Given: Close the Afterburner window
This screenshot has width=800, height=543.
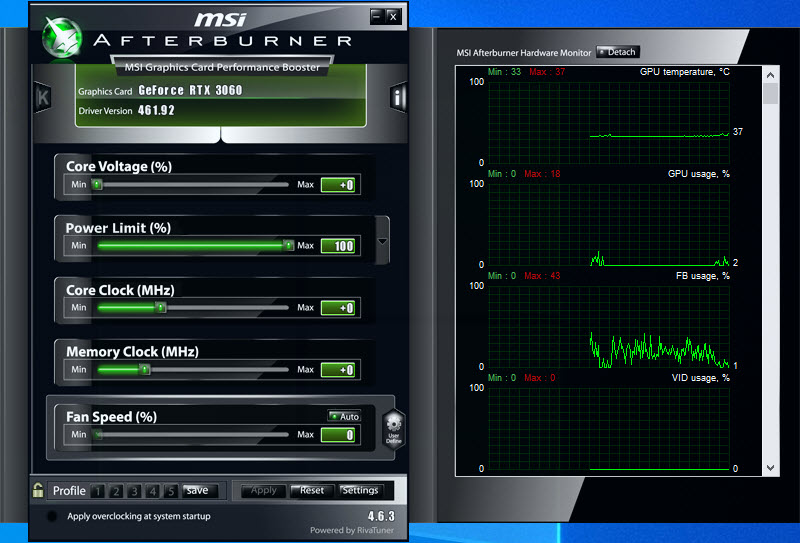Looking at the screenshot, I should pyautogui.click(x=393, y=17).
